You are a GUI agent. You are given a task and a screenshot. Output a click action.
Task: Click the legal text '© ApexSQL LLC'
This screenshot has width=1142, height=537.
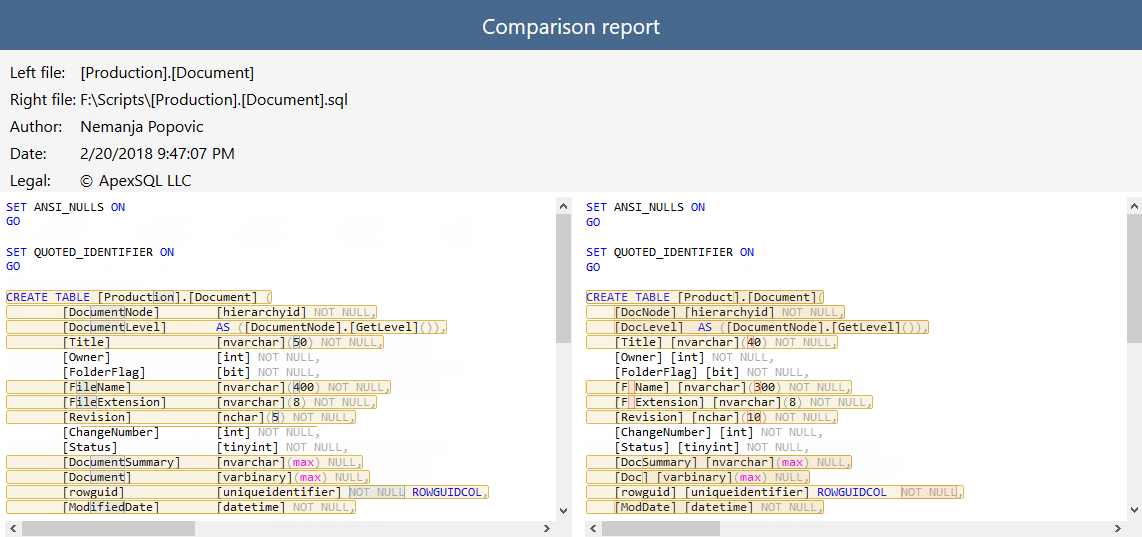pyautogui.click(x=136, y=181)
